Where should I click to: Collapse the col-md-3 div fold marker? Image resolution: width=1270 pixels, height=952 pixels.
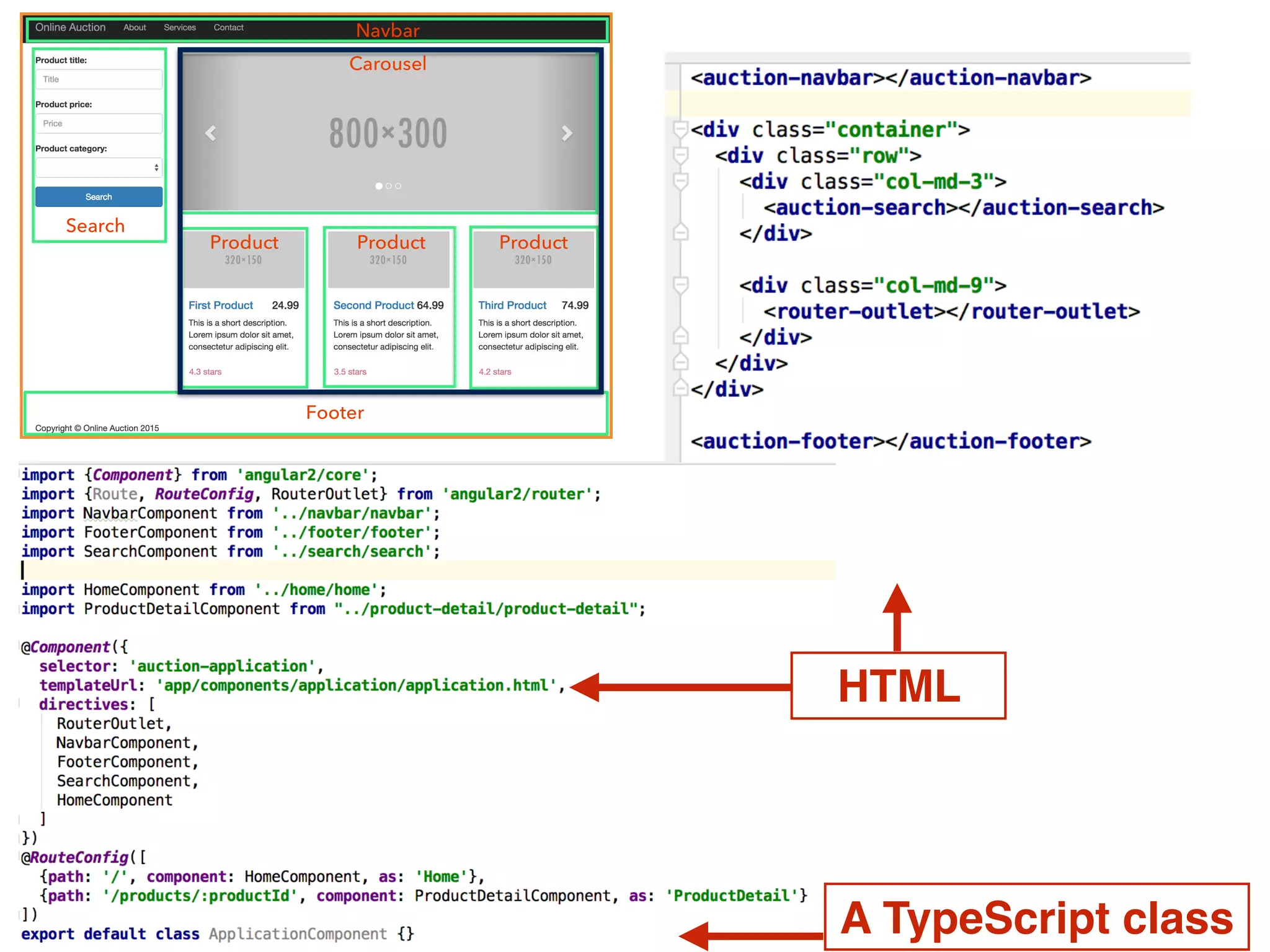tap(681, 181)
